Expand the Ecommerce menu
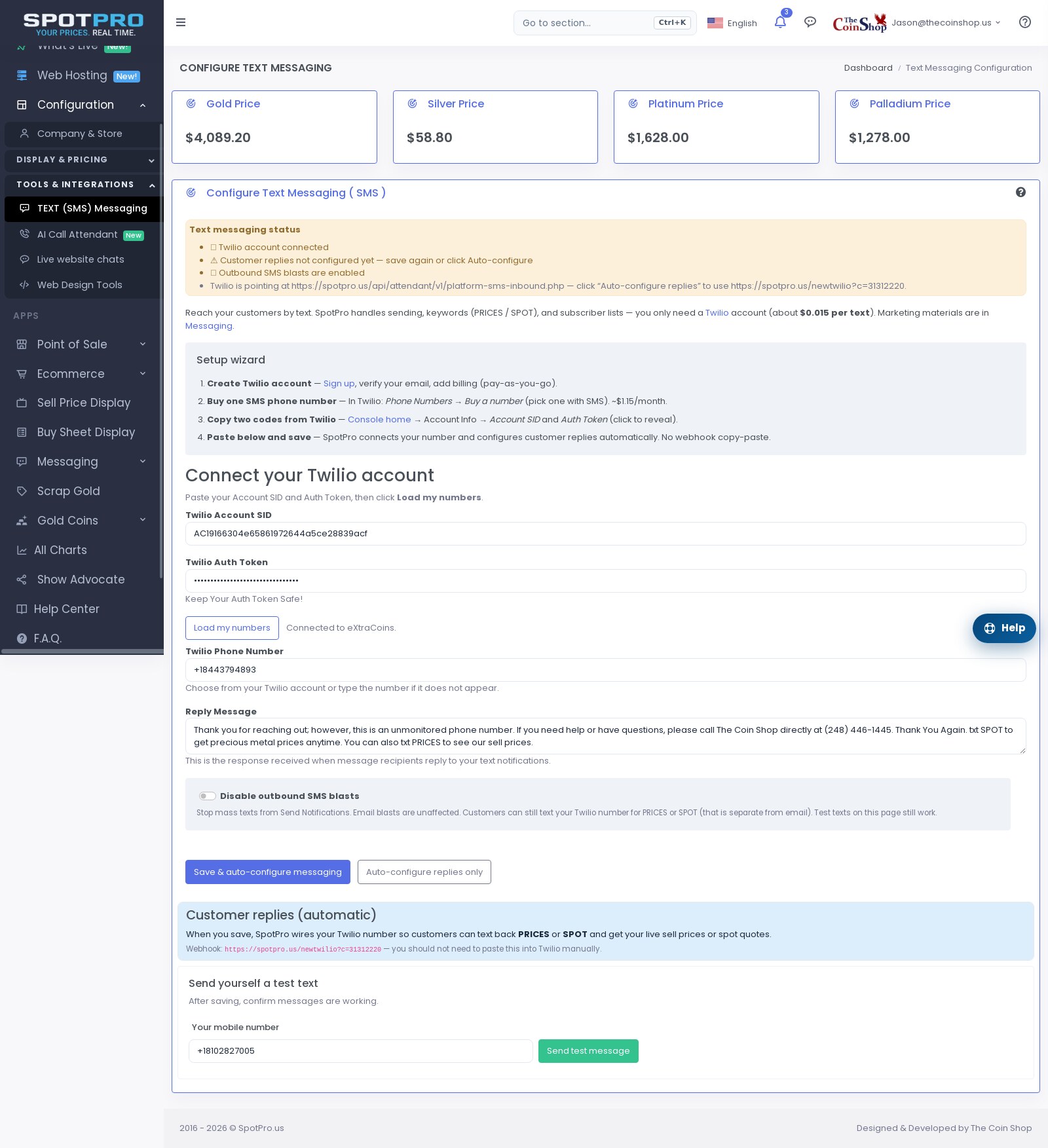 click(x=82, y=374)
